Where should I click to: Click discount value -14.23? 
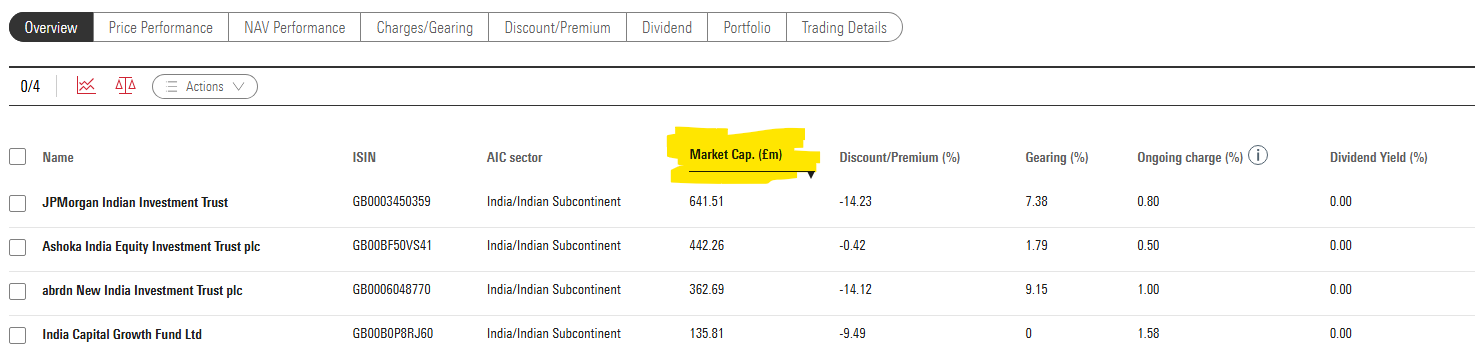(x=855, y=202)
